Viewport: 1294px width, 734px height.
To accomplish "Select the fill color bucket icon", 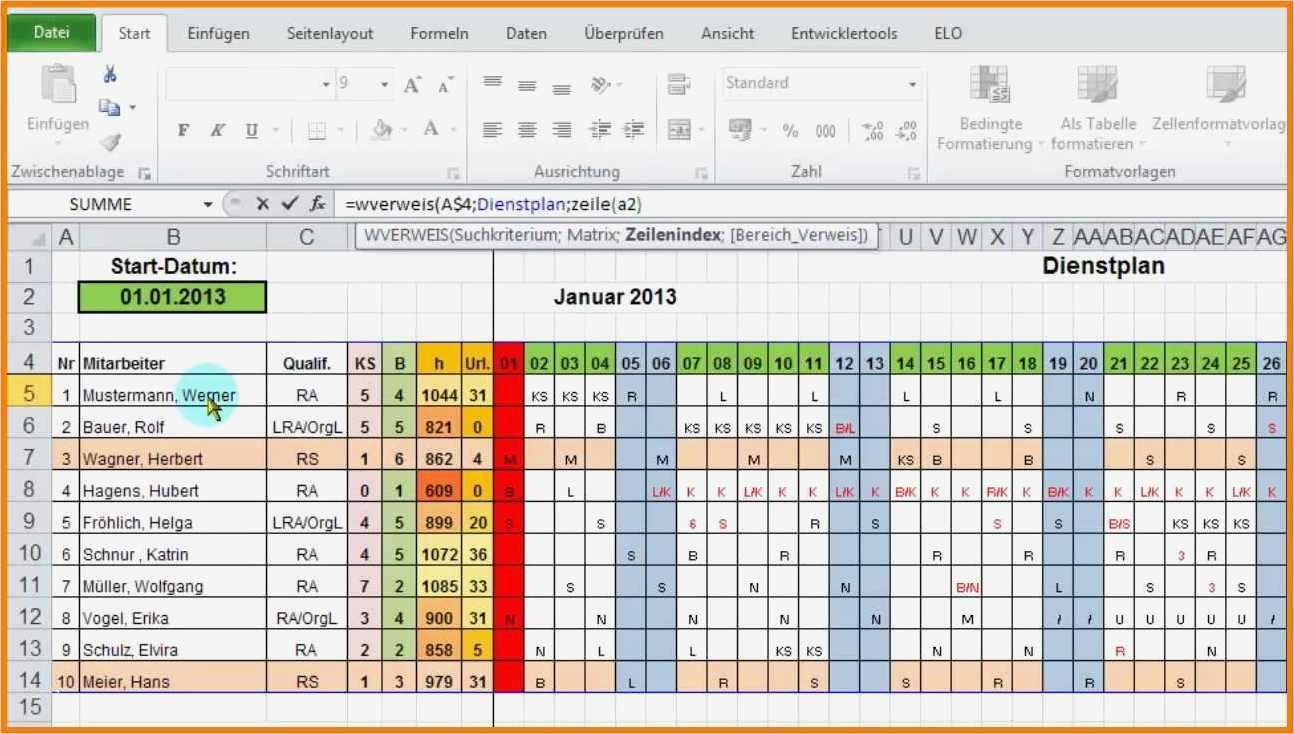I will pyautogui.click(x=380, y=130).
